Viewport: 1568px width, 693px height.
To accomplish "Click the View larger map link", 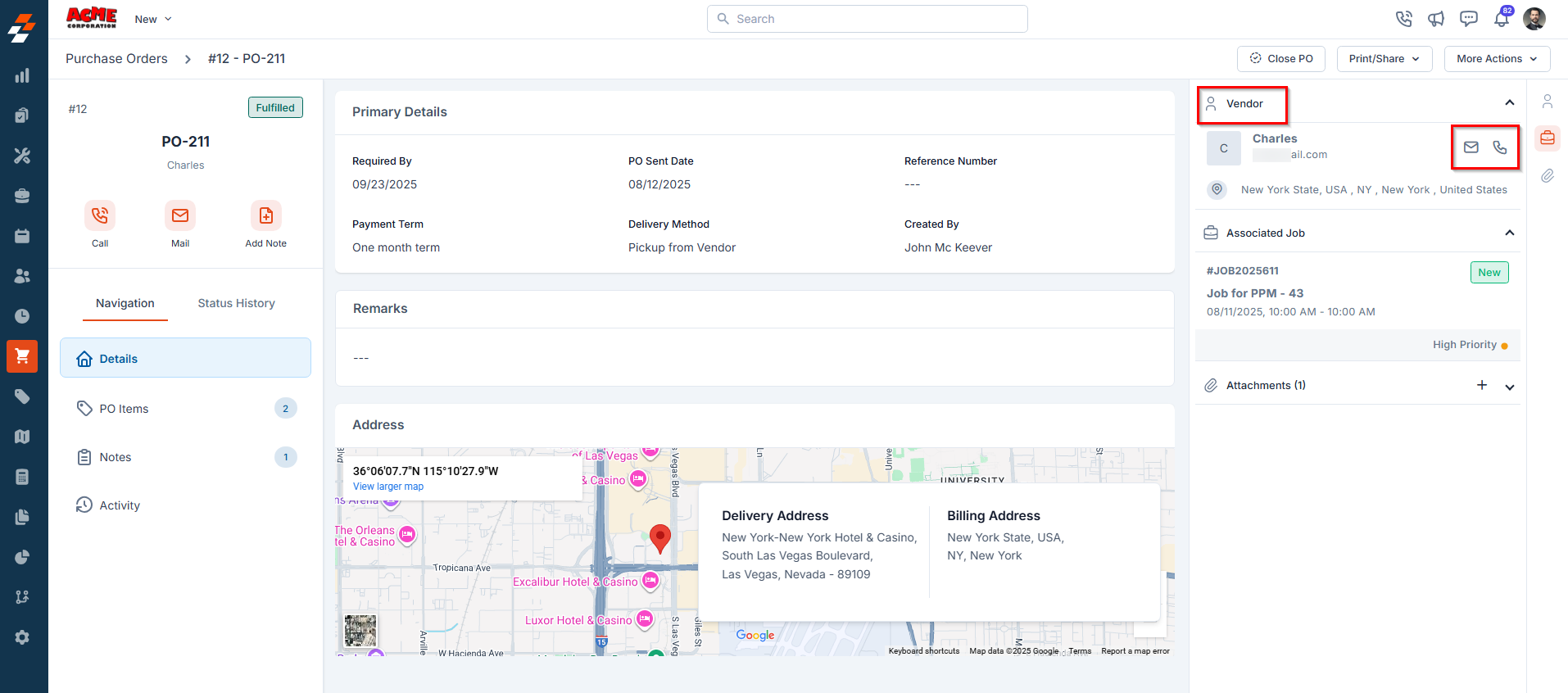I will pos(388,487).
